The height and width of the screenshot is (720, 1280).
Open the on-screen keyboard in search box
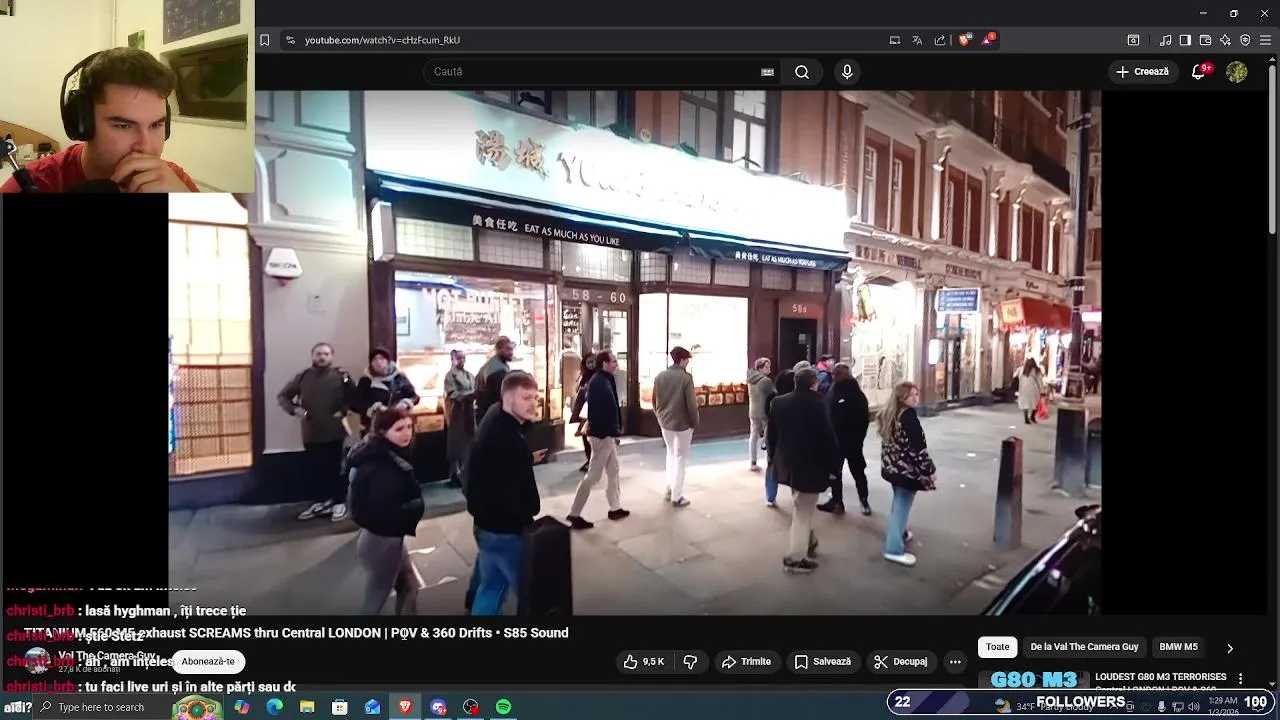(767, 72)
